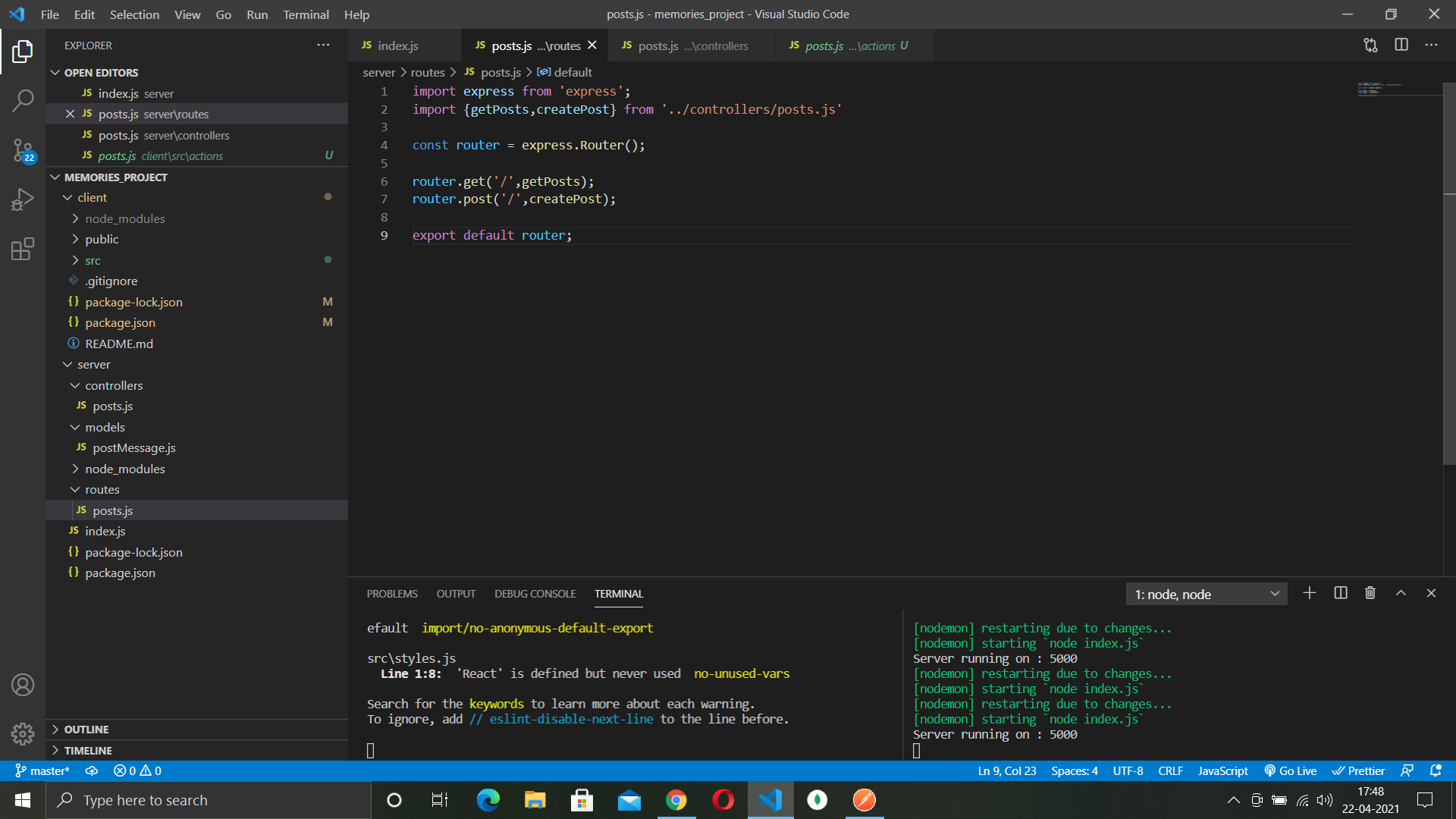The width and height of the screenshot is (1456, 819).
Task: Click Explorer more actions ellipsis
Action: point(323,45)
